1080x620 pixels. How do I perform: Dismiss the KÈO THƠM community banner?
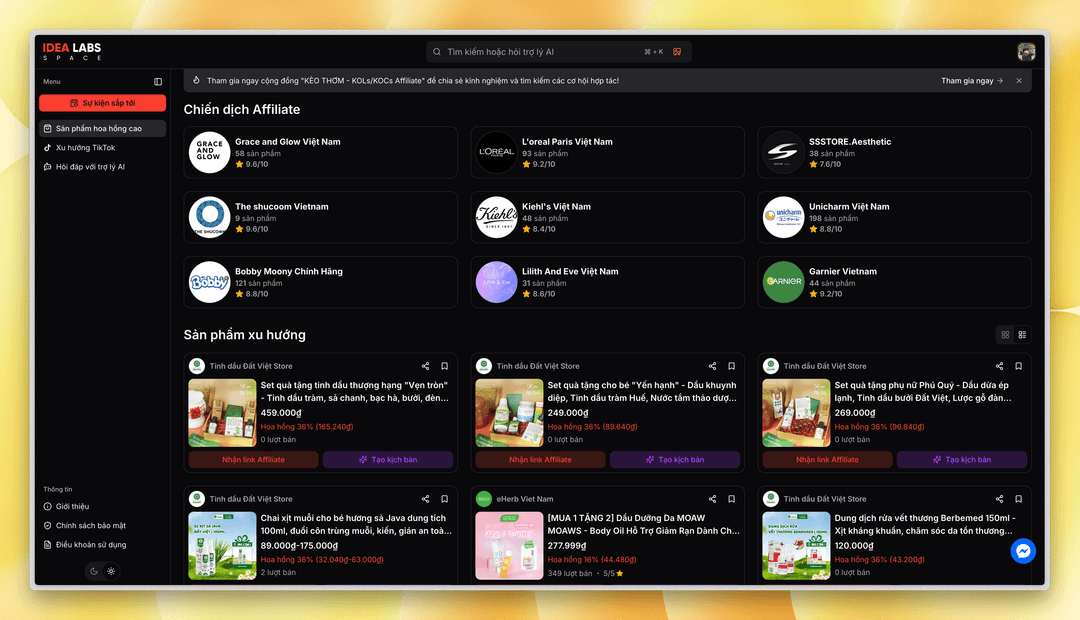1019,81
